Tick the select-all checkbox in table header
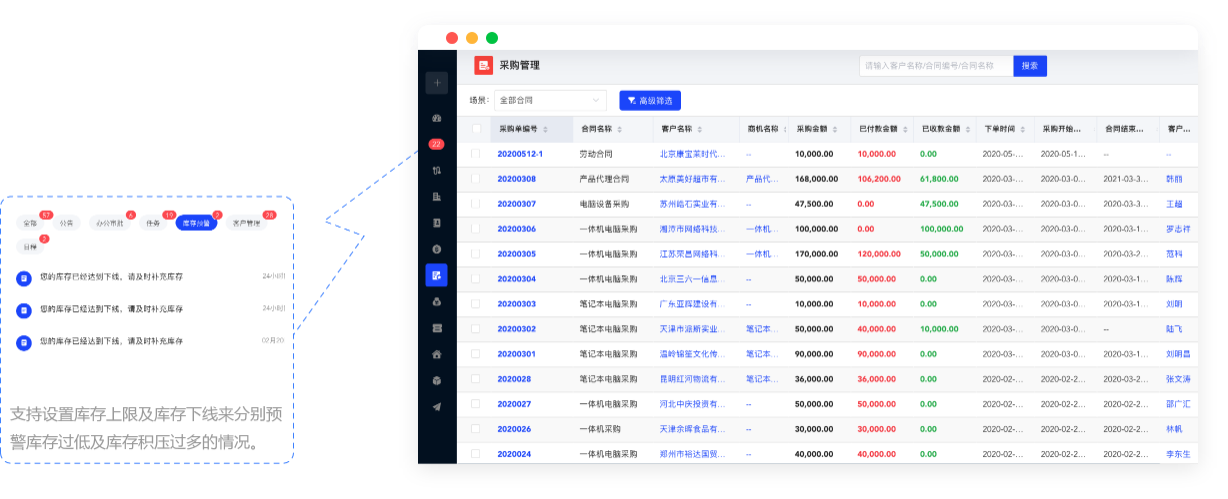 pos(476,129)
